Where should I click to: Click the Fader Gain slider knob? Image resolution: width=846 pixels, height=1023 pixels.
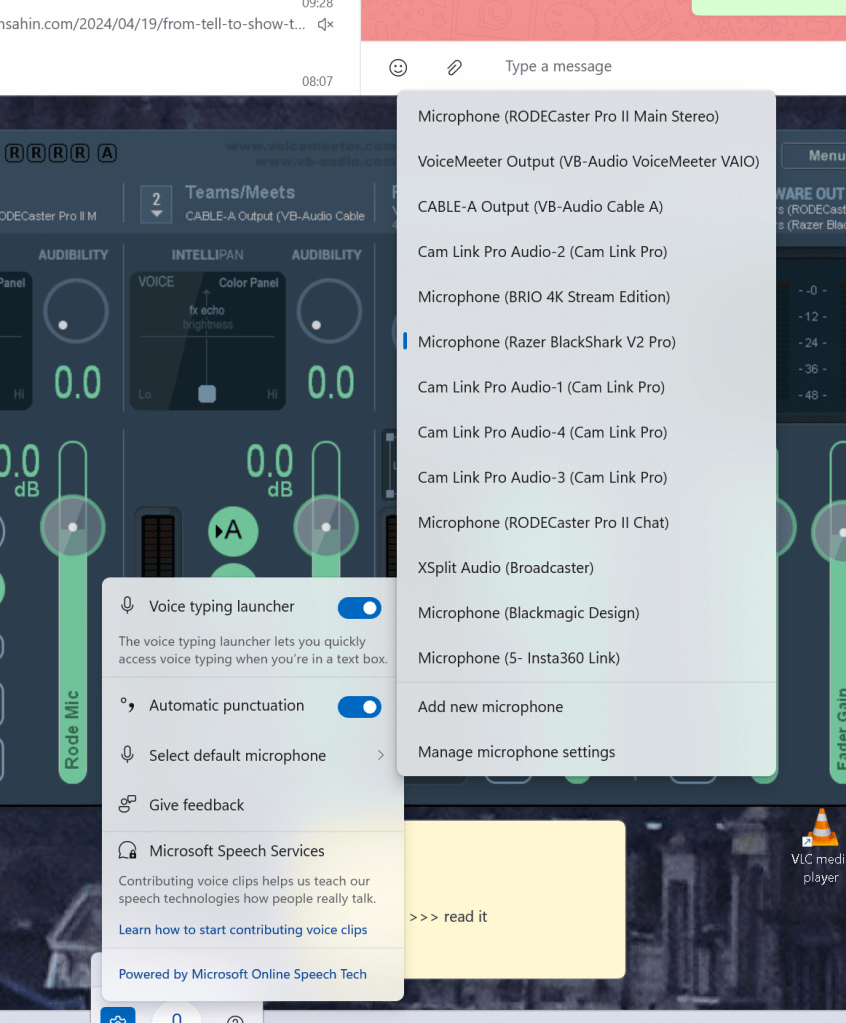835,532
